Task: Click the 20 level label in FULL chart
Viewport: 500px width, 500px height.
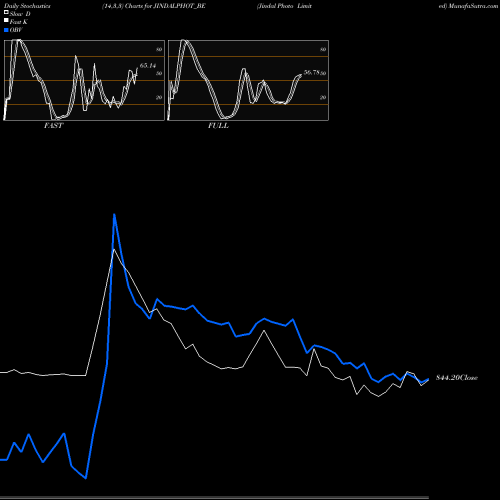Action: point(323,97)
